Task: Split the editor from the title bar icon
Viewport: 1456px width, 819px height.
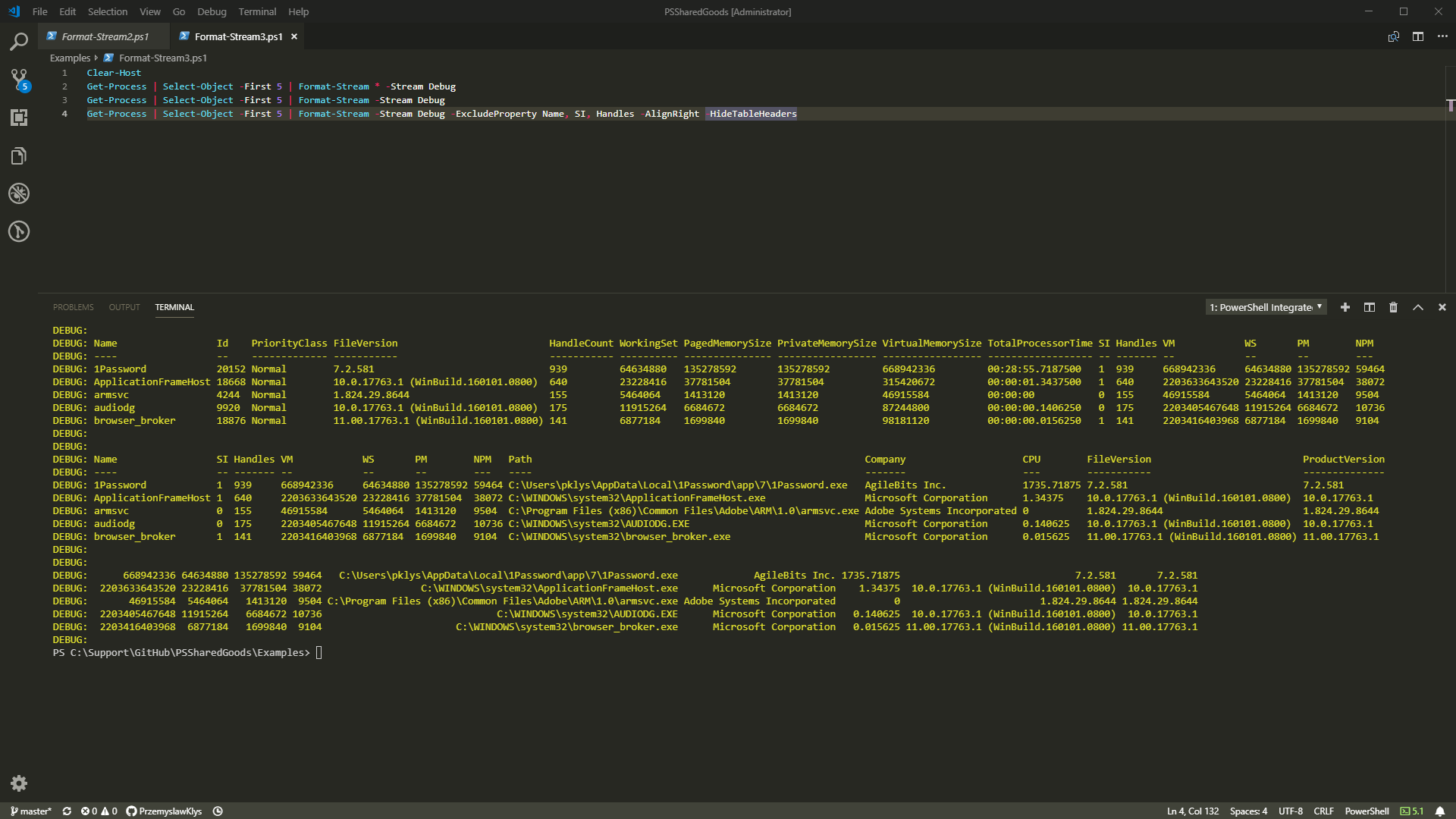Action: pyautogui.click(x=1418, y=36)
